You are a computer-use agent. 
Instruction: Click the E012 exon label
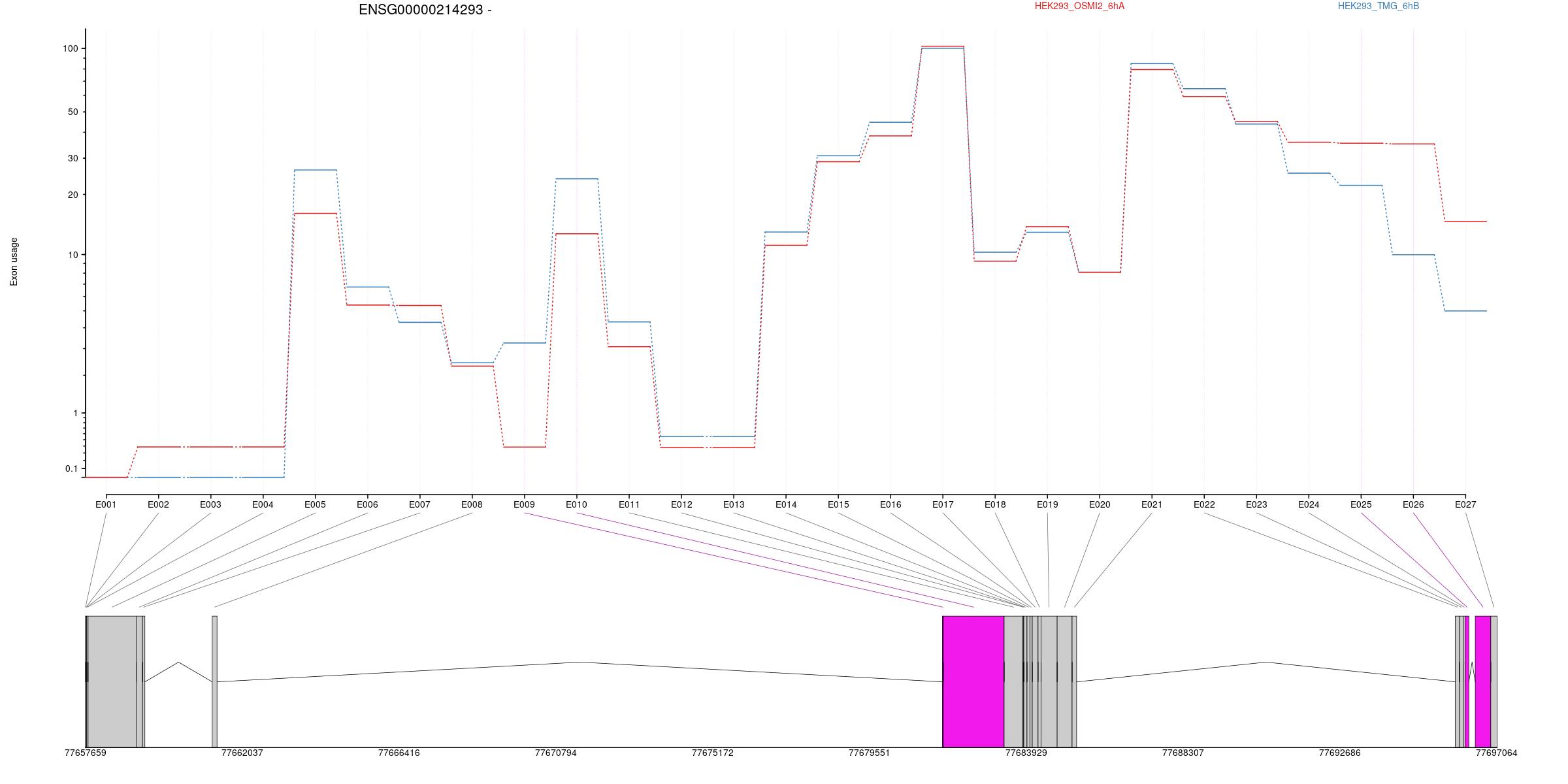coord(681,504)
